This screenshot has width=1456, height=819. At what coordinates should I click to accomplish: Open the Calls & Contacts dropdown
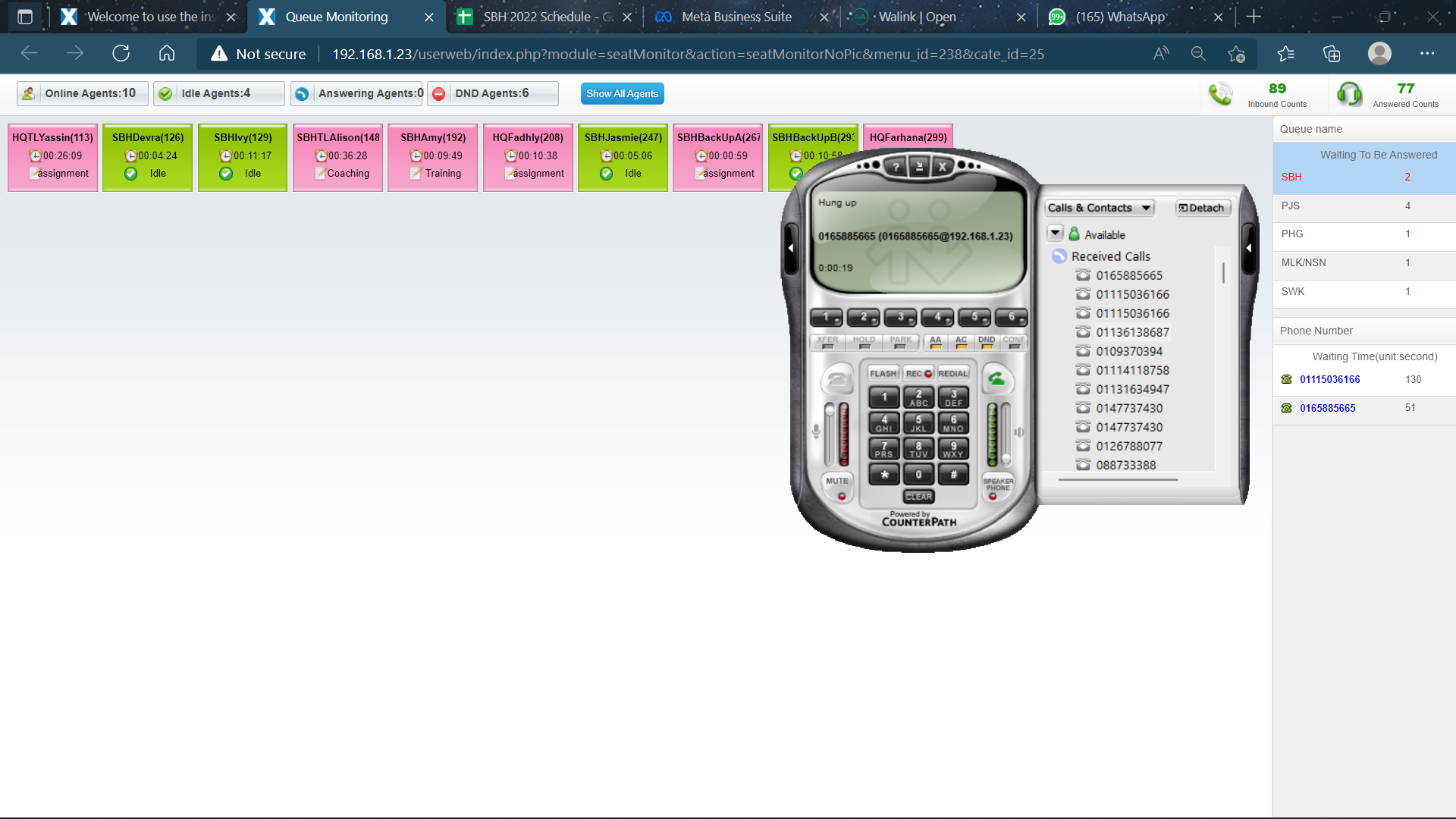1099,208
